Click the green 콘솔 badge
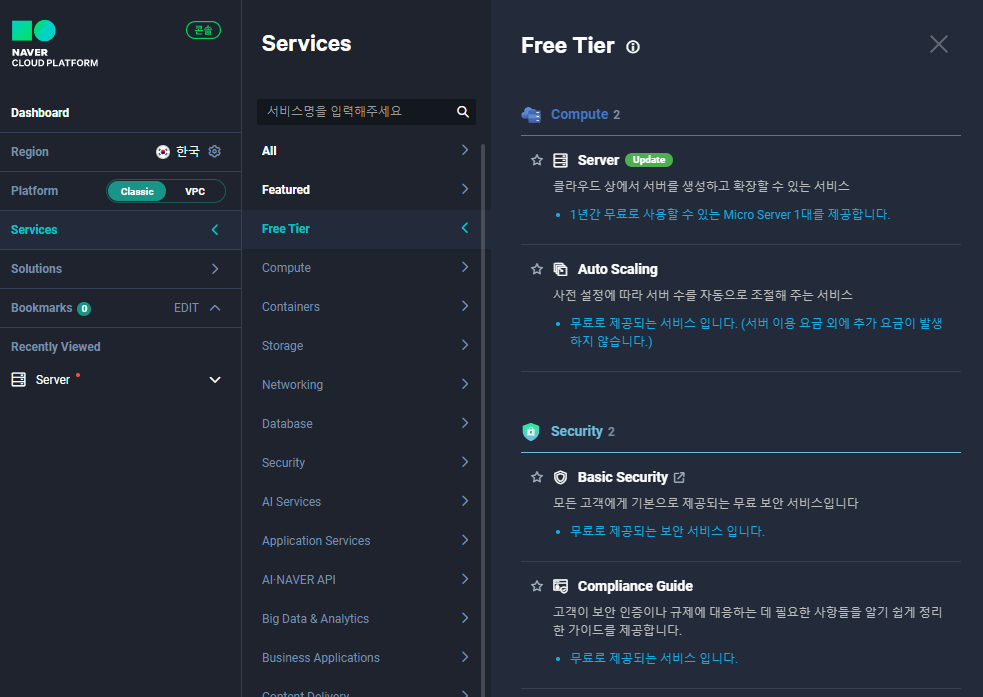This screenshot has height=697, width=983. point(203,30)
